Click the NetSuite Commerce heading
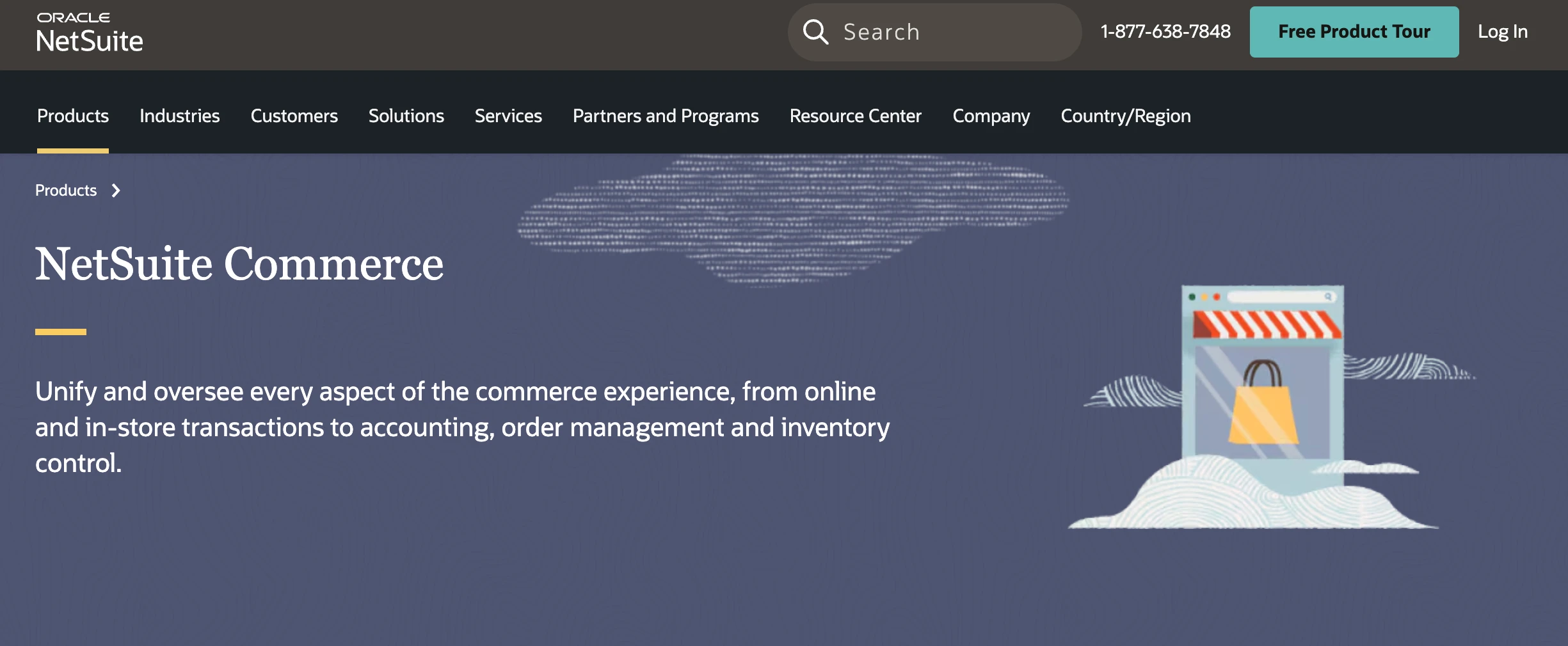This screenshot has height=646, width=1568. coord(239,264)
